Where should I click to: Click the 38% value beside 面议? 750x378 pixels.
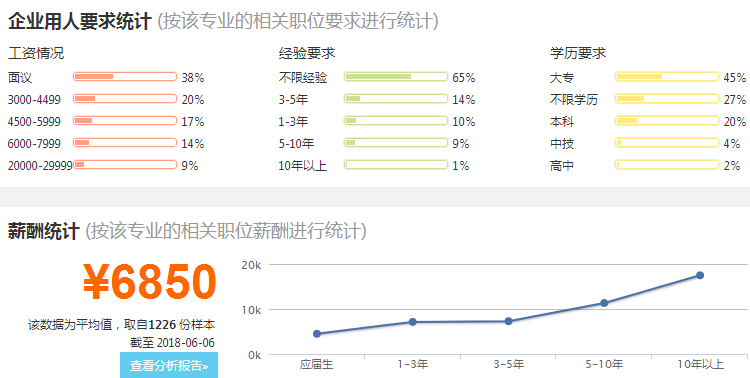(x=193, y=78)
